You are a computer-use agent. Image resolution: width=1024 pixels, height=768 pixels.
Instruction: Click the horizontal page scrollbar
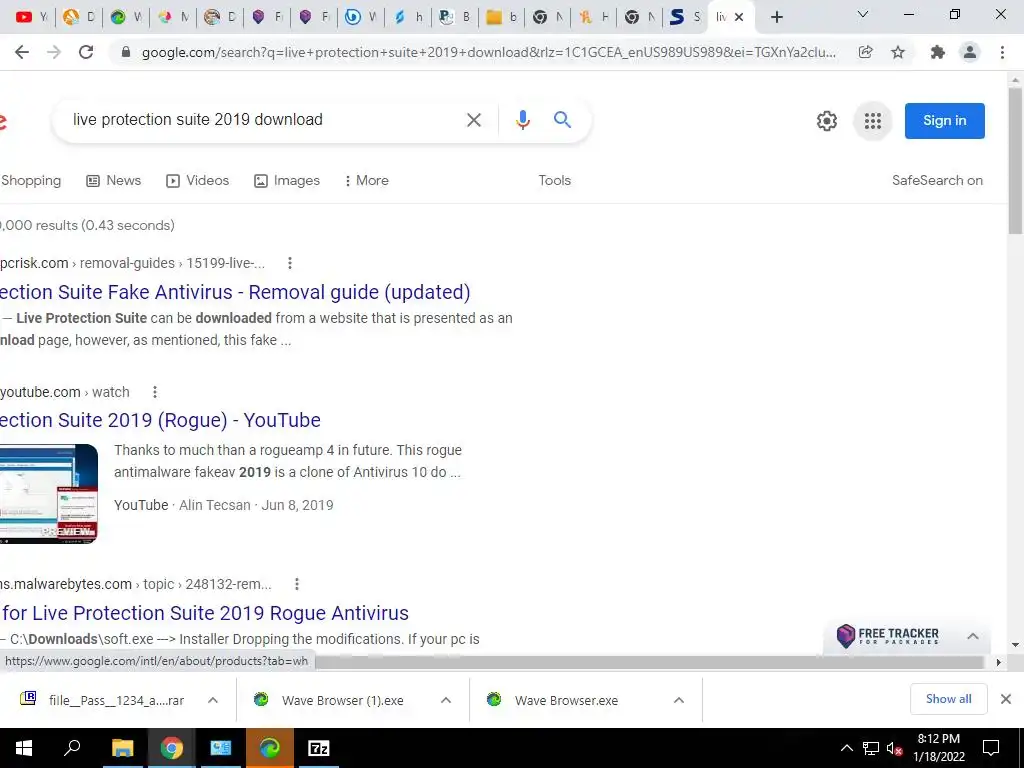click(649, 662)
